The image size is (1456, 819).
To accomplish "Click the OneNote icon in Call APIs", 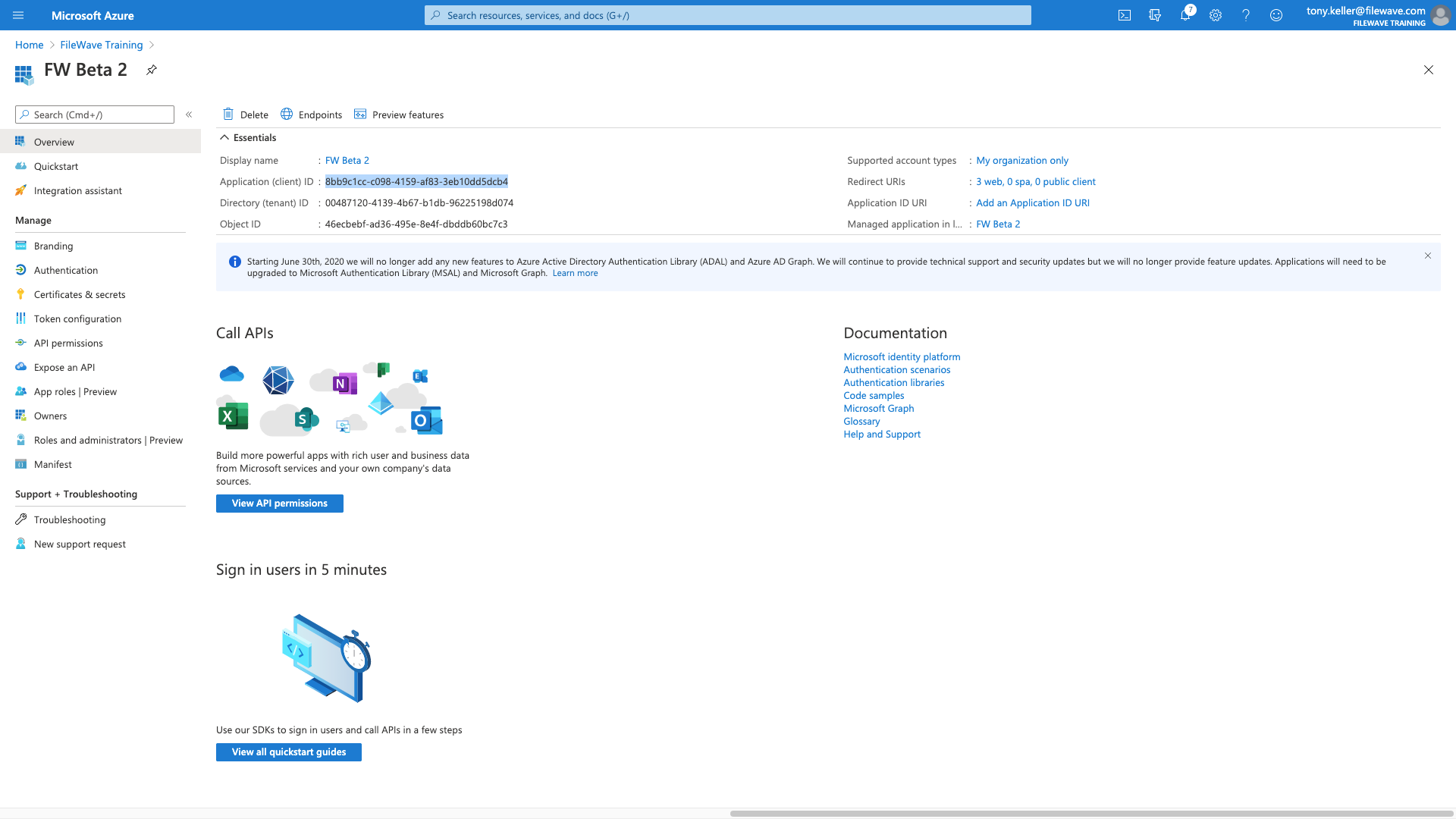I will tap(345, 384).
